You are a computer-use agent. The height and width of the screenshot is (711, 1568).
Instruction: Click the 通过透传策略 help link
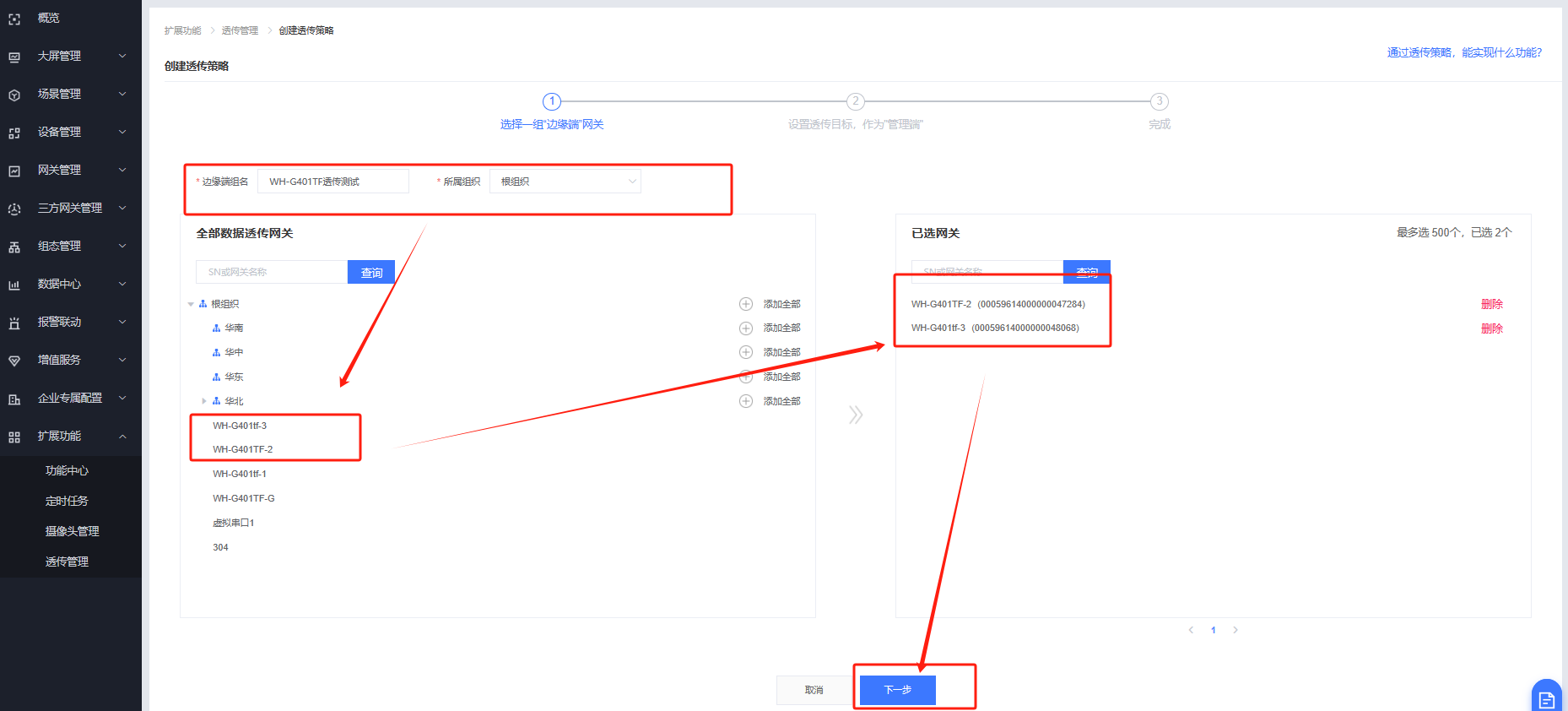click(x=1464, y=52)
